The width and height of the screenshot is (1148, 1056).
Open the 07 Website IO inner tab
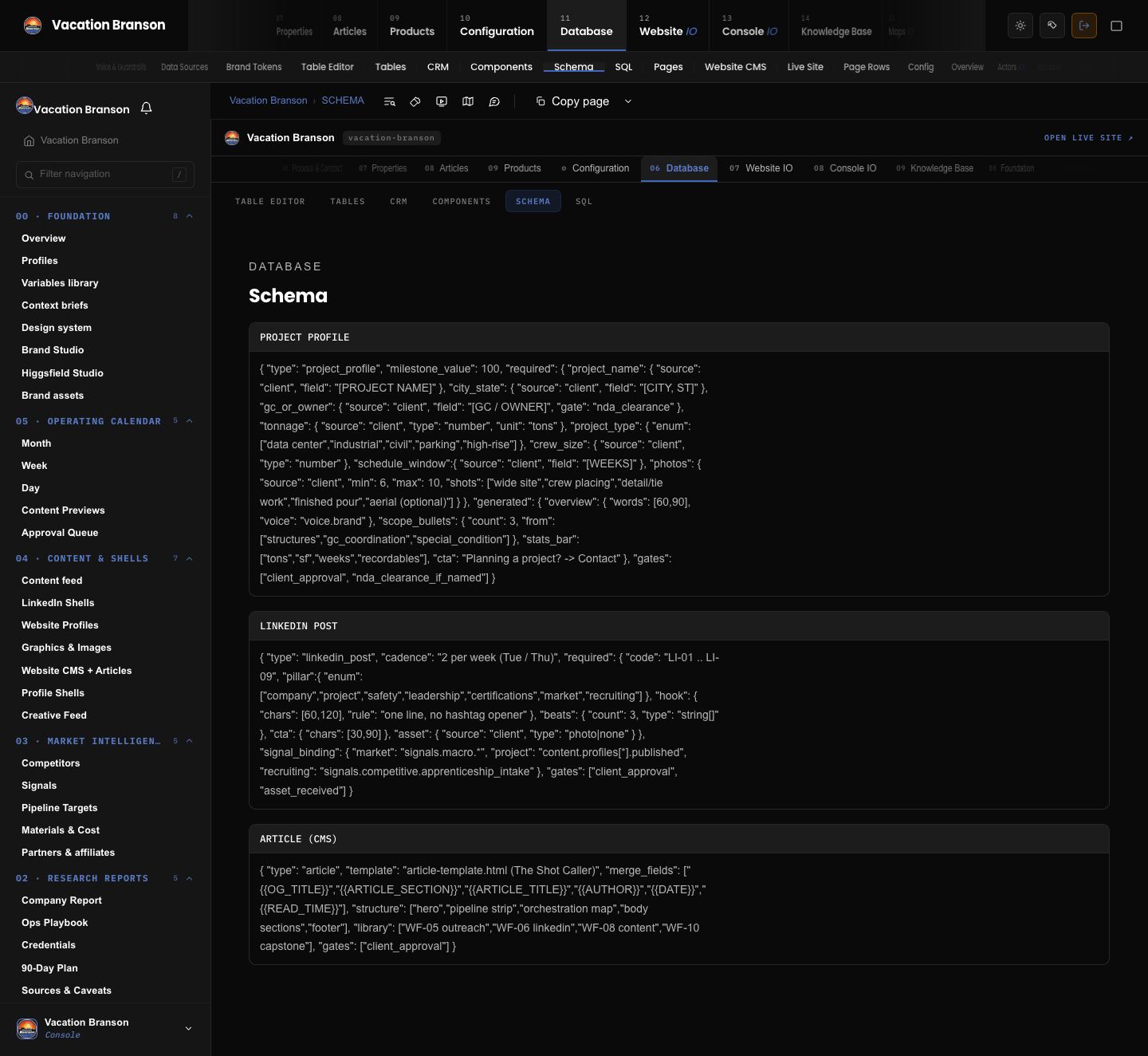(x=761, y=168)
